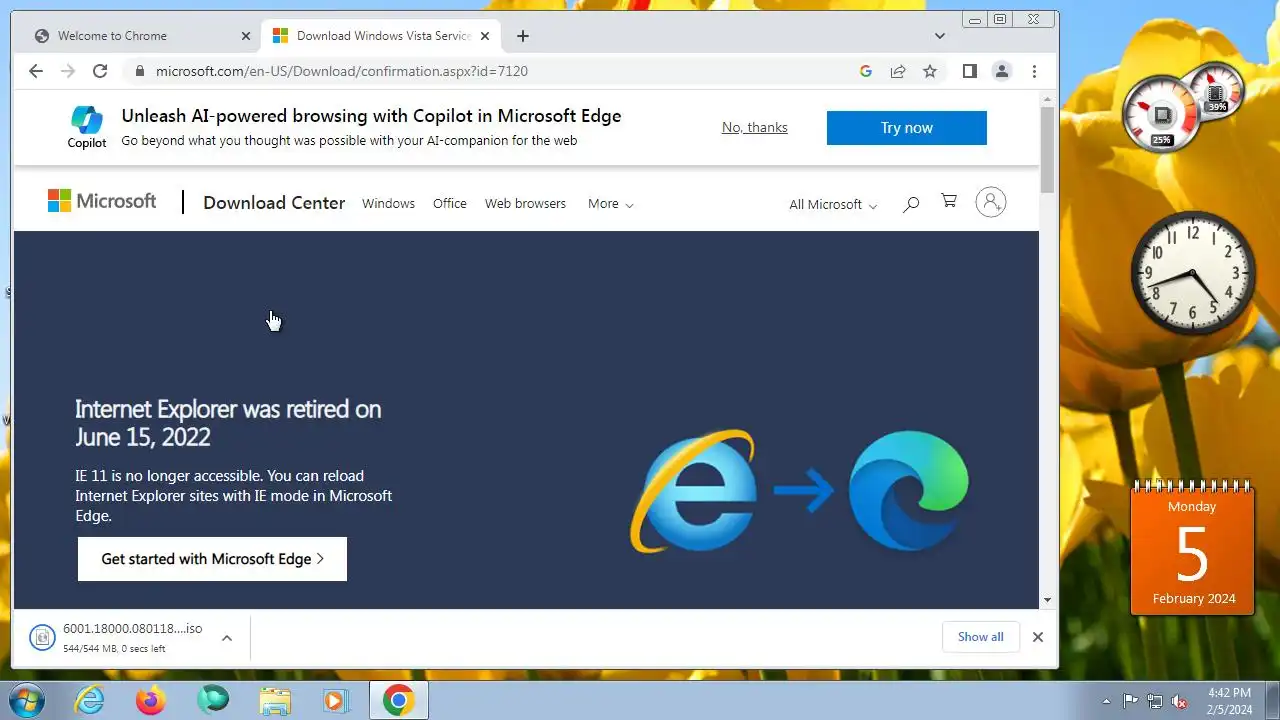Viewport: 1280px width, 720px height.
Task: Sign in with the account icon
Action: pyautogui.click(x=991, y=202)
